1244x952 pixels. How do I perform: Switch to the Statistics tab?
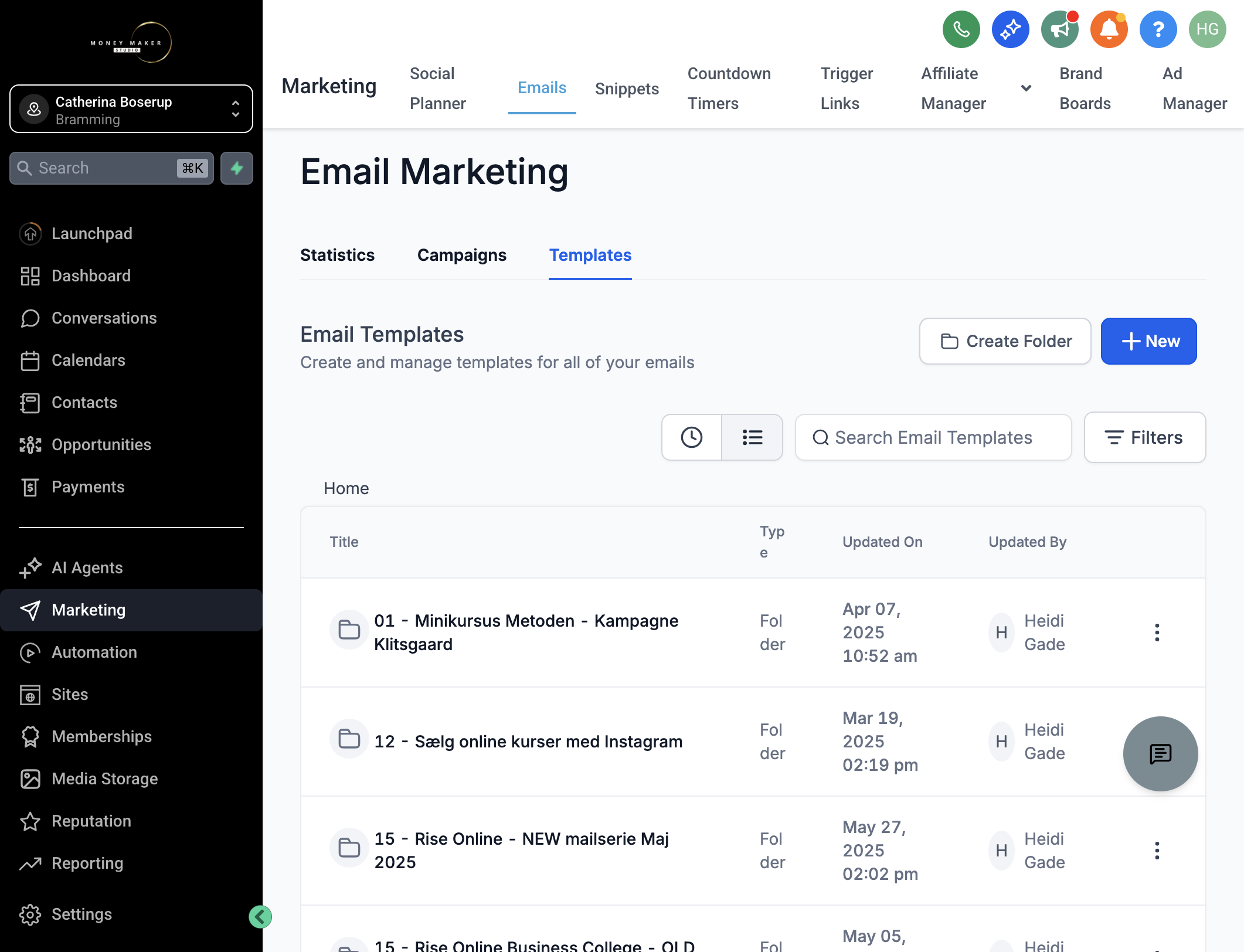coord(337,255)
